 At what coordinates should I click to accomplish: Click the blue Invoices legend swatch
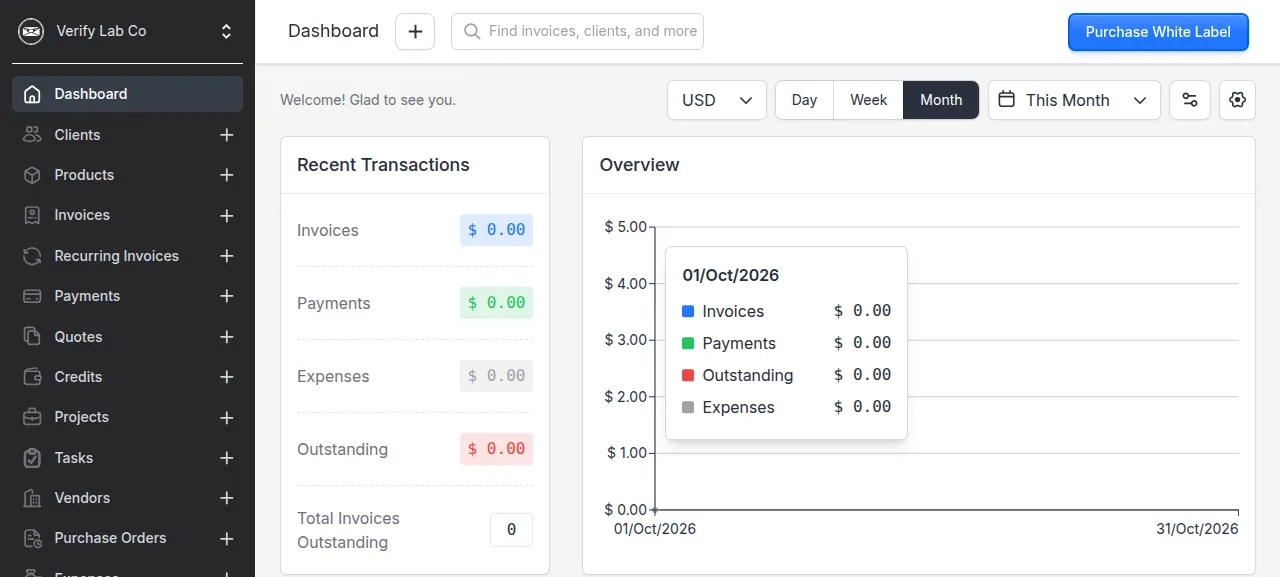[688, 311]
